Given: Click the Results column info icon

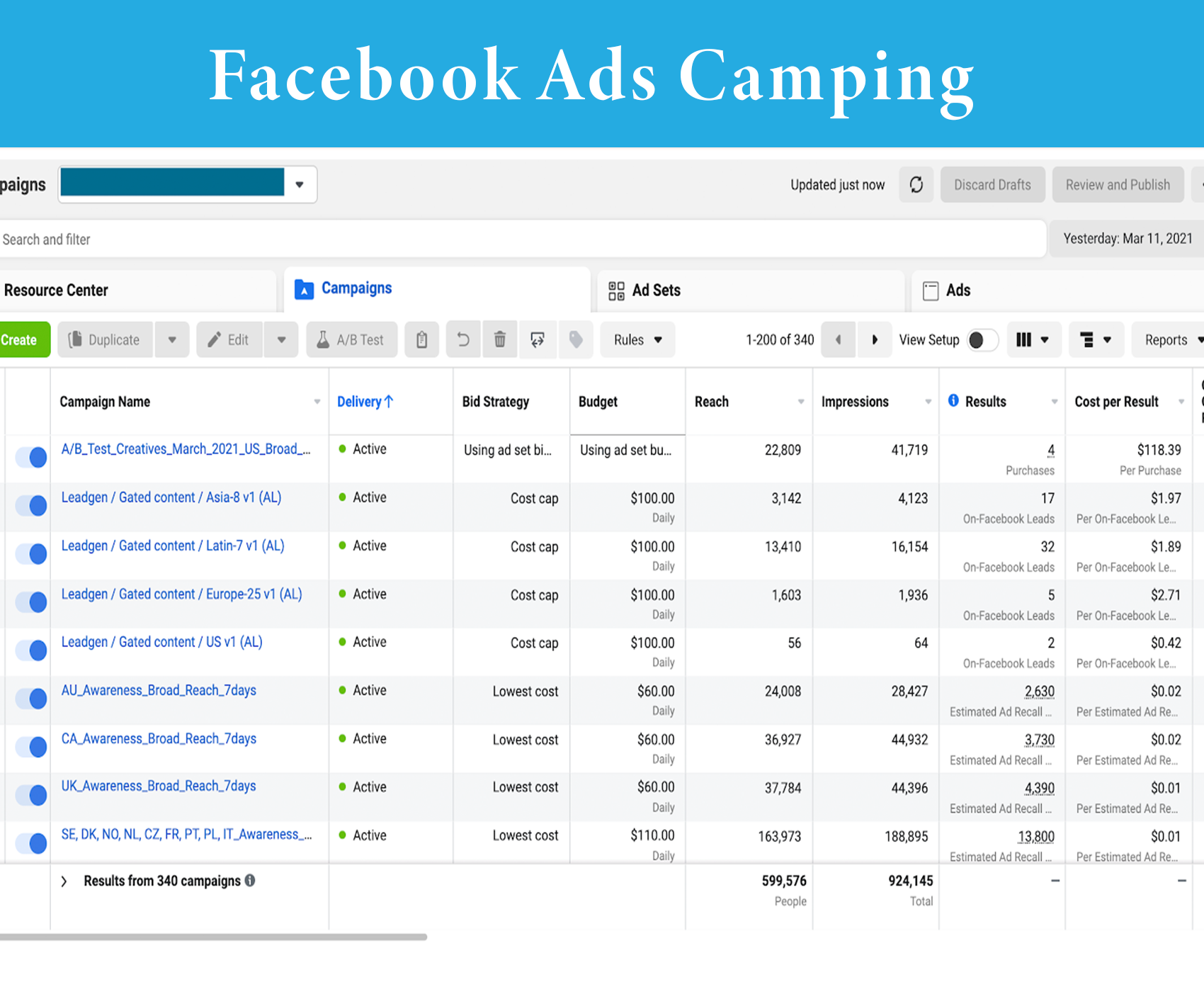Looking at the screenshot, I should (x=953, y=401).
